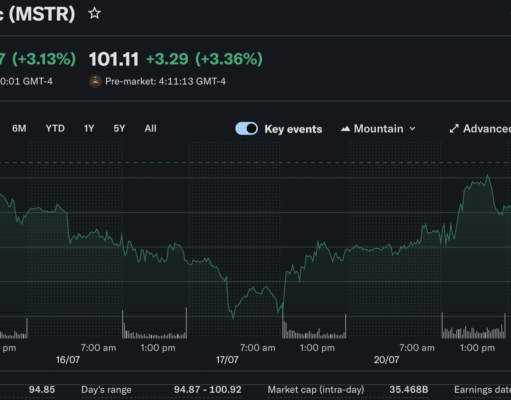Screen dimensions: 511x400
Task: Click the (+3.13%) percent change
Action: click(44, 59)
